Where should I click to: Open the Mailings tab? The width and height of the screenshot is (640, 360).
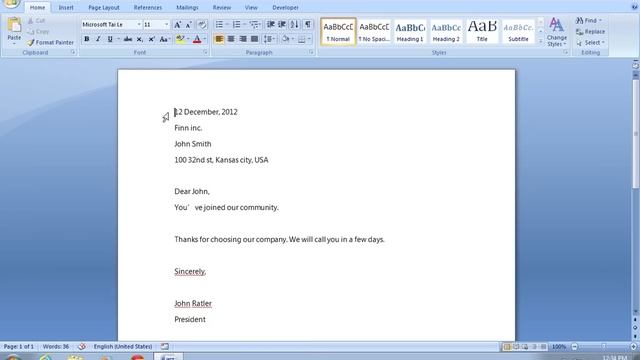point(187,7)
